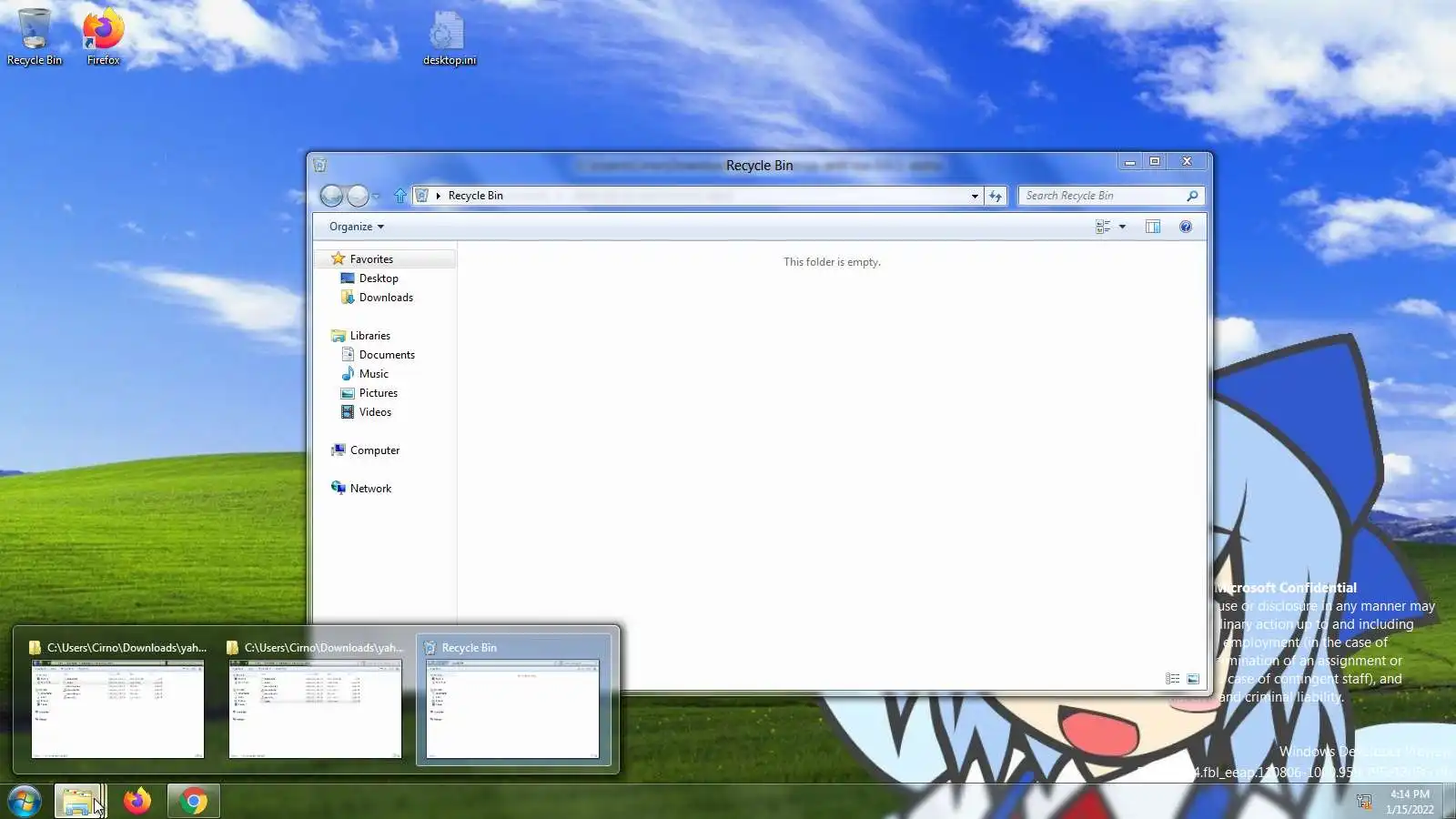The height and width of the screenshot is (819, 1456).
Task: Select Favorites in the navigation pane
Action: pos(371,259)
